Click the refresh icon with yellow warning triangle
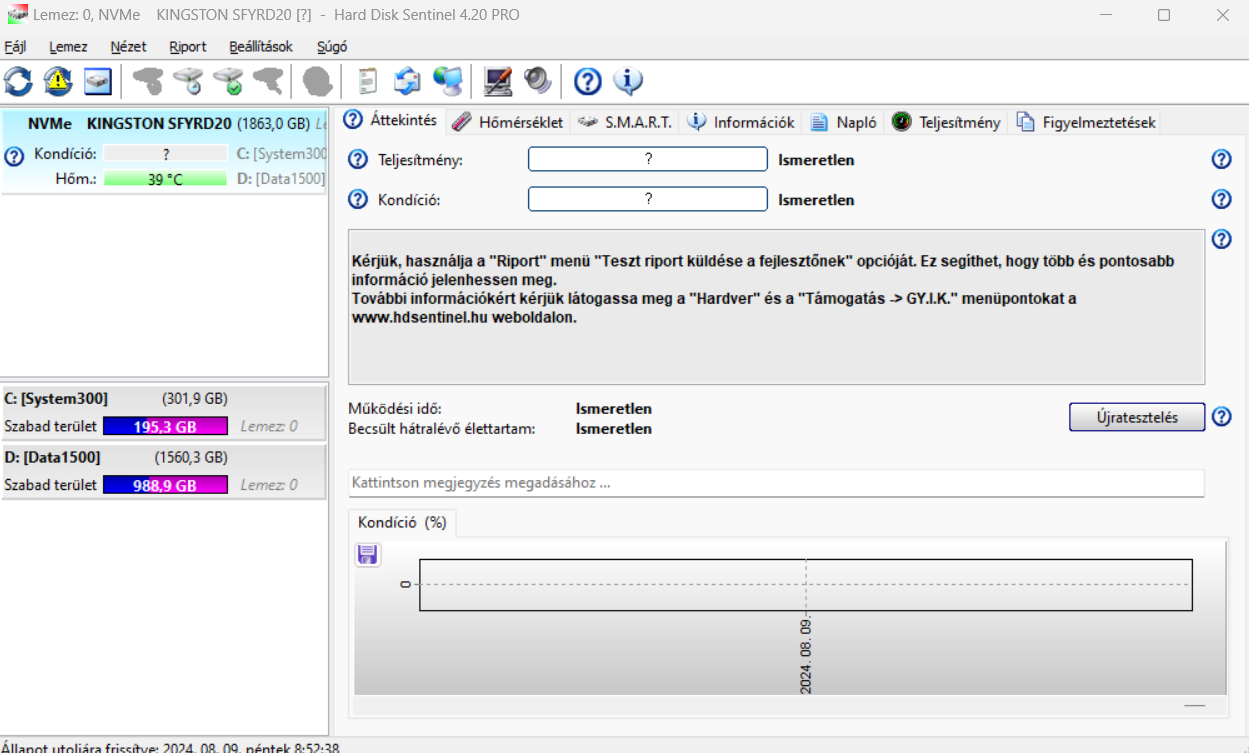This screenshot has width=1249, height=753. pos(58,81)
